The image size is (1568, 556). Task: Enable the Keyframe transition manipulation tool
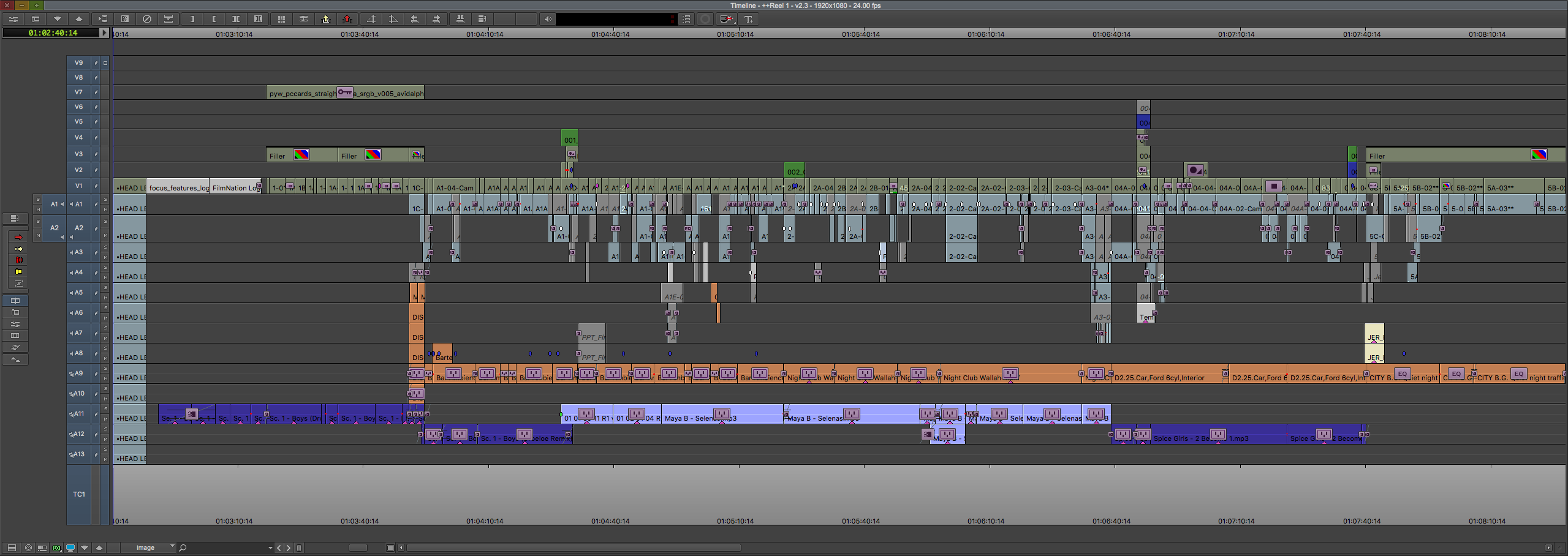tap(18, 284)
